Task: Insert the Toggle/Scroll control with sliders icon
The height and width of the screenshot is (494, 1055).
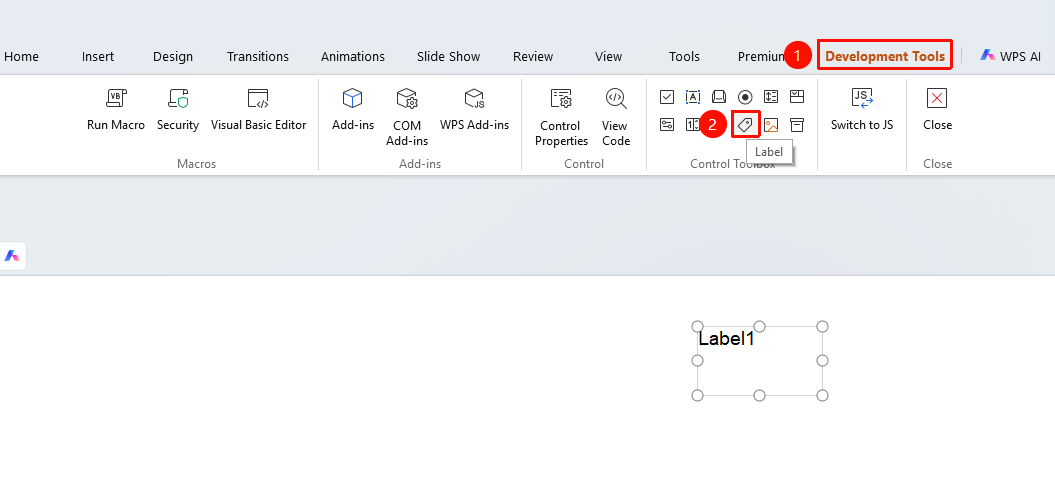Action: coord(667,125)
